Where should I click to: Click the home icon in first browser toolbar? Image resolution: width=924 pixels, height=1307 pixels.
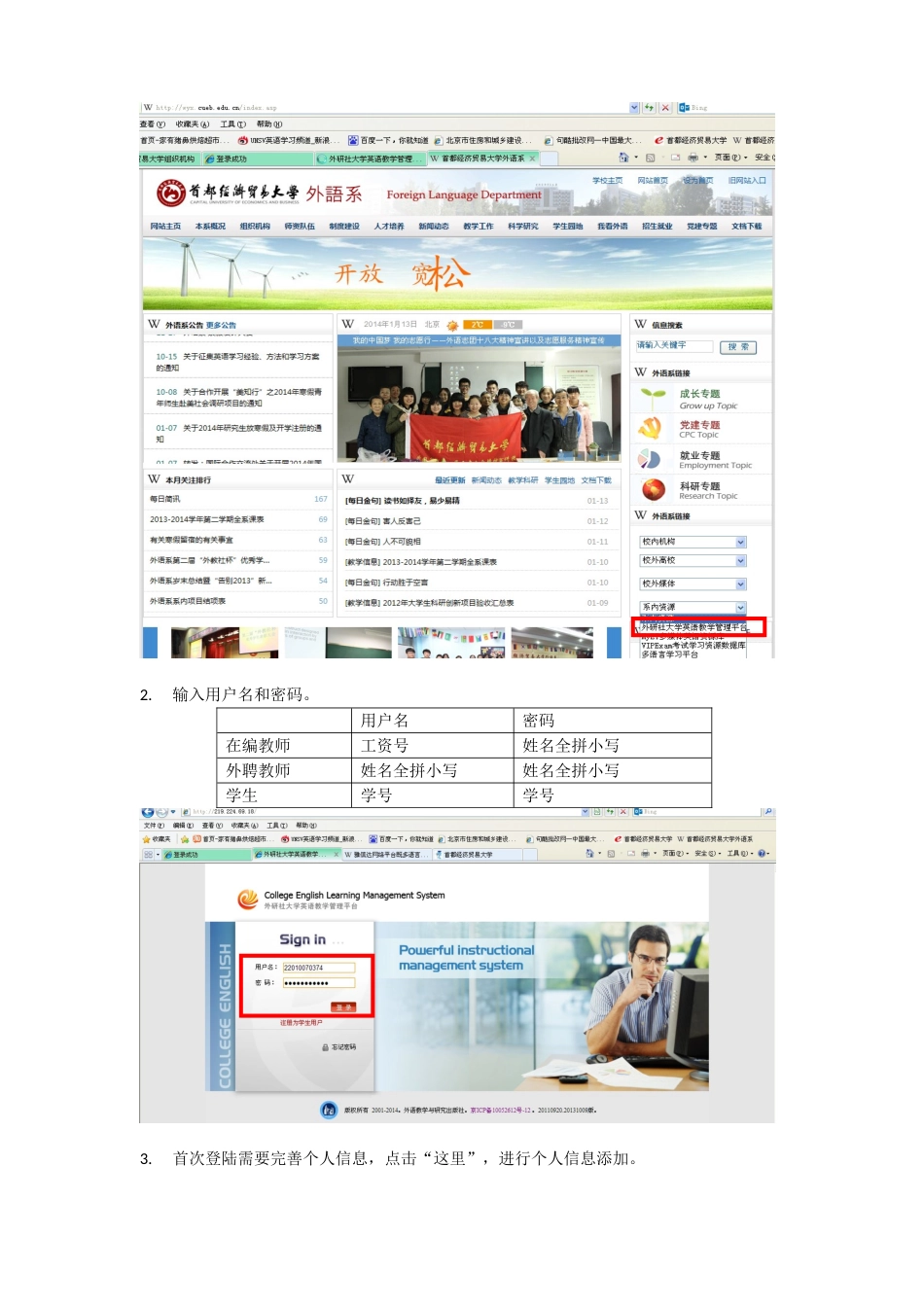coord(623,158)
